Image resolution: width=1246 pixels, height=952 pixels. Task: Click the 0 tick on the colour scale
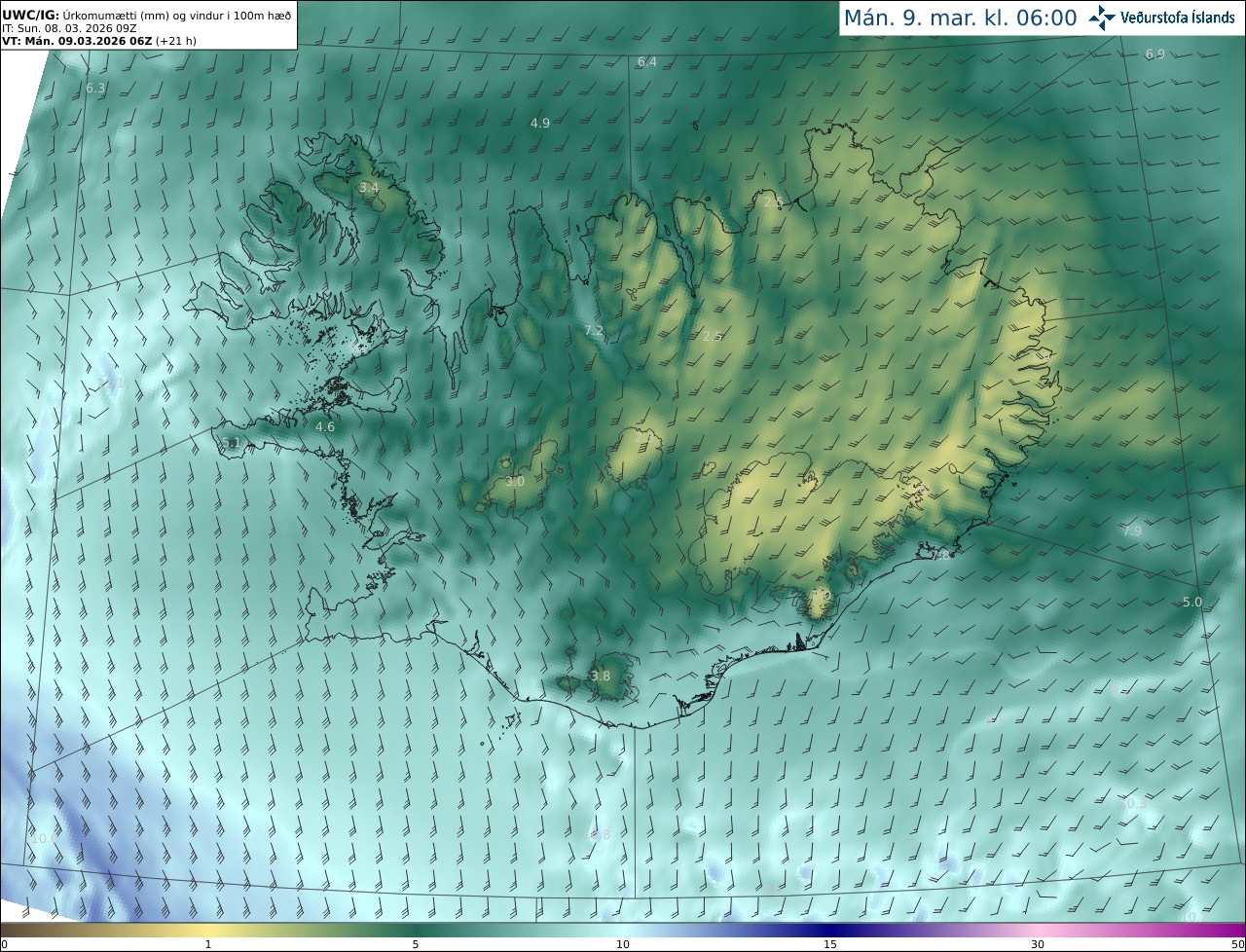(x=4, y=944)
